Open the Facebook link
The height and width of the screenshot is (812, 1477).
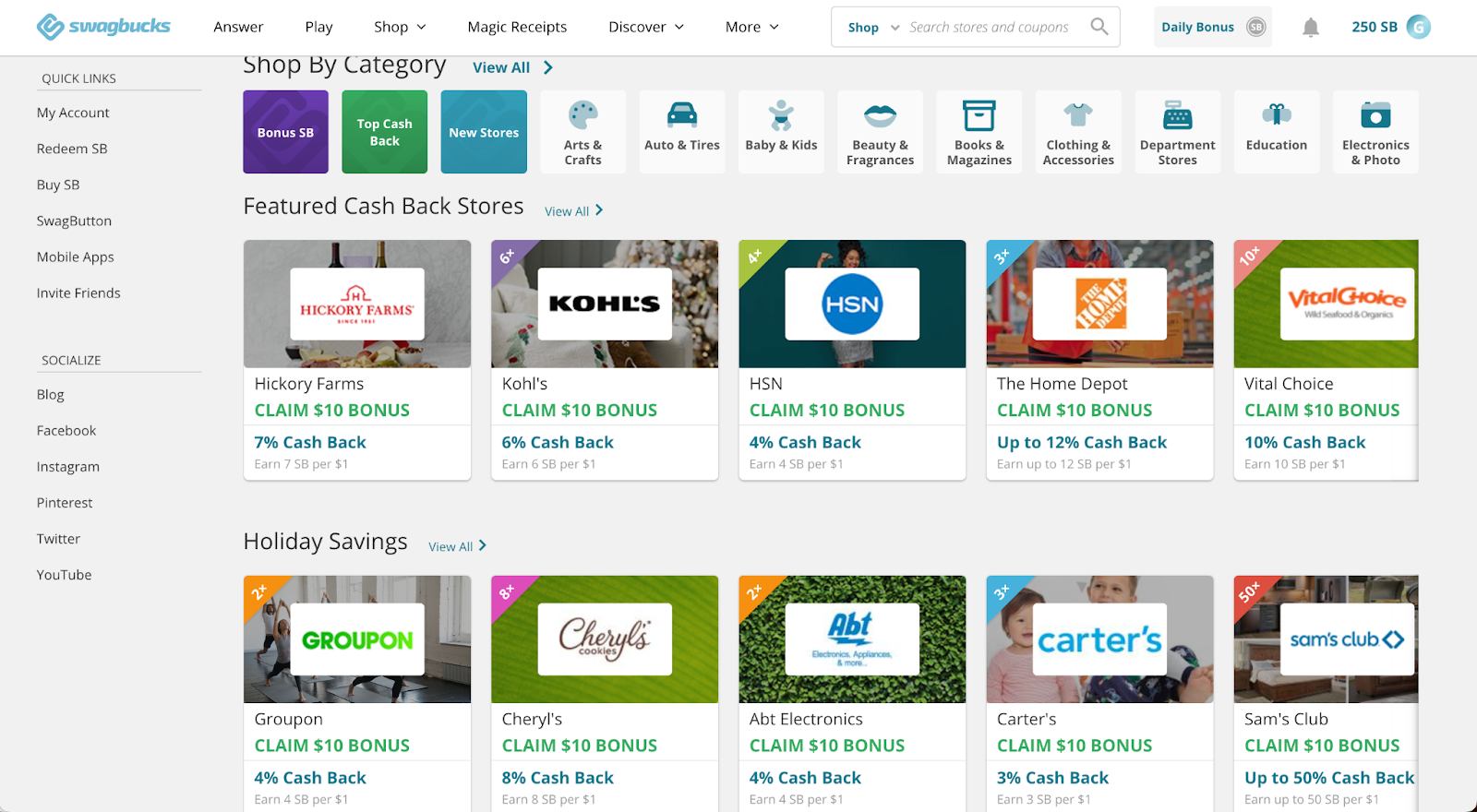click(x=66, y=430)
